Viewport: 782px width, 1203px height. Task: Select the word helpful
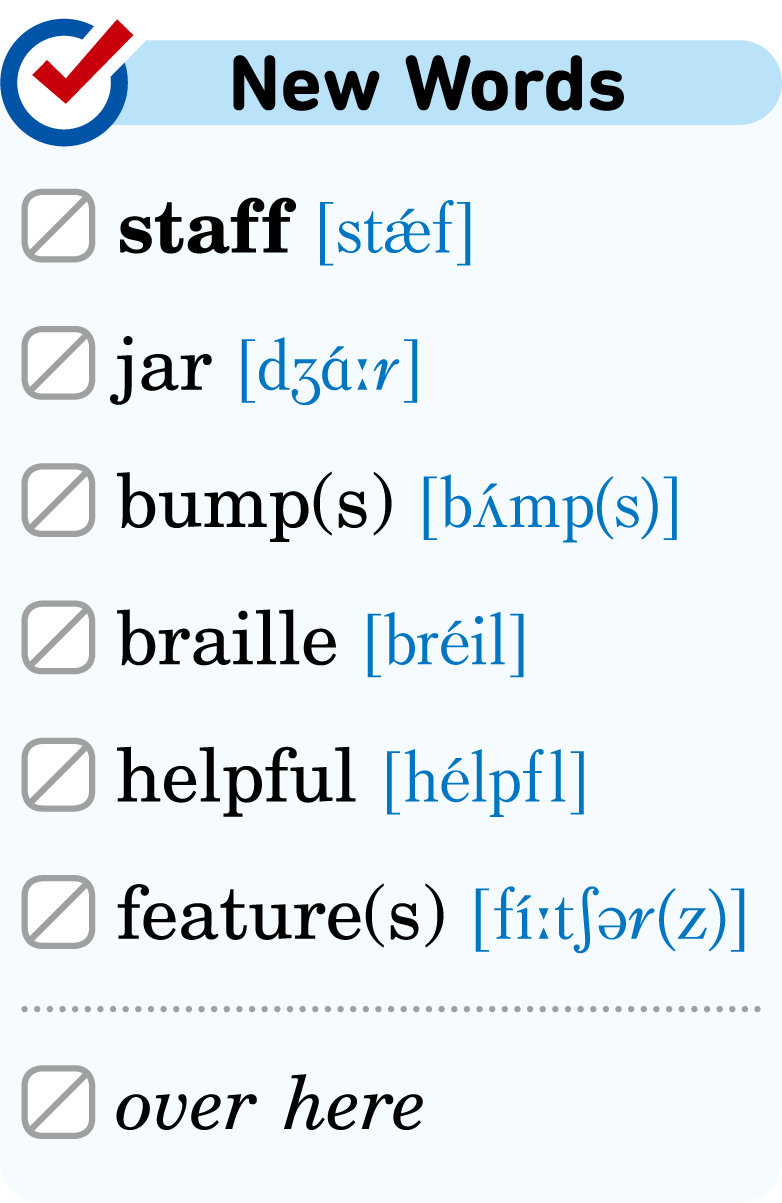(237, 776)
